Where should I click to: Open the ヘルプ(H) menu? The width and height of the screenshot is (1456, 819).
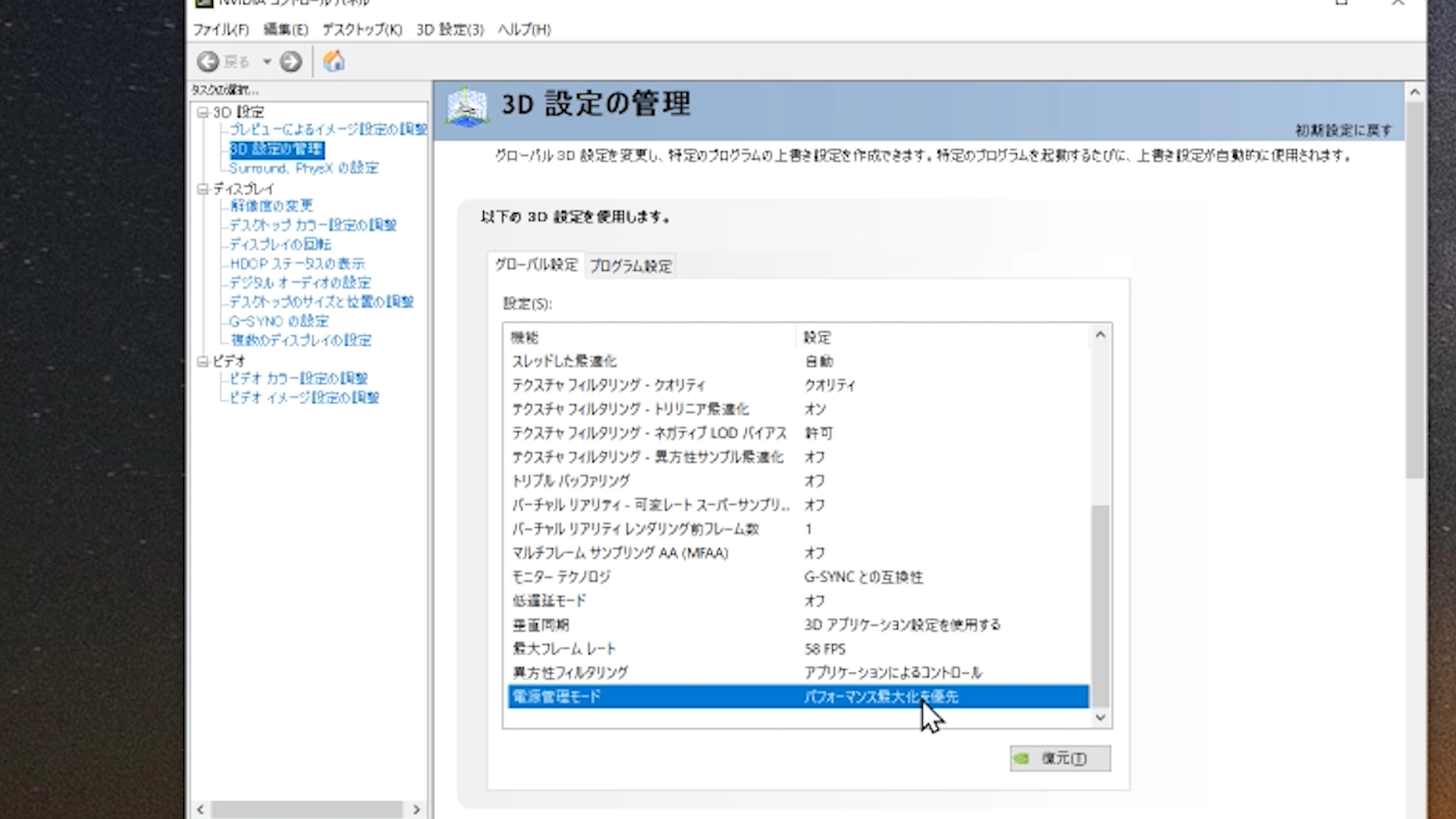(x=524, y=30)
